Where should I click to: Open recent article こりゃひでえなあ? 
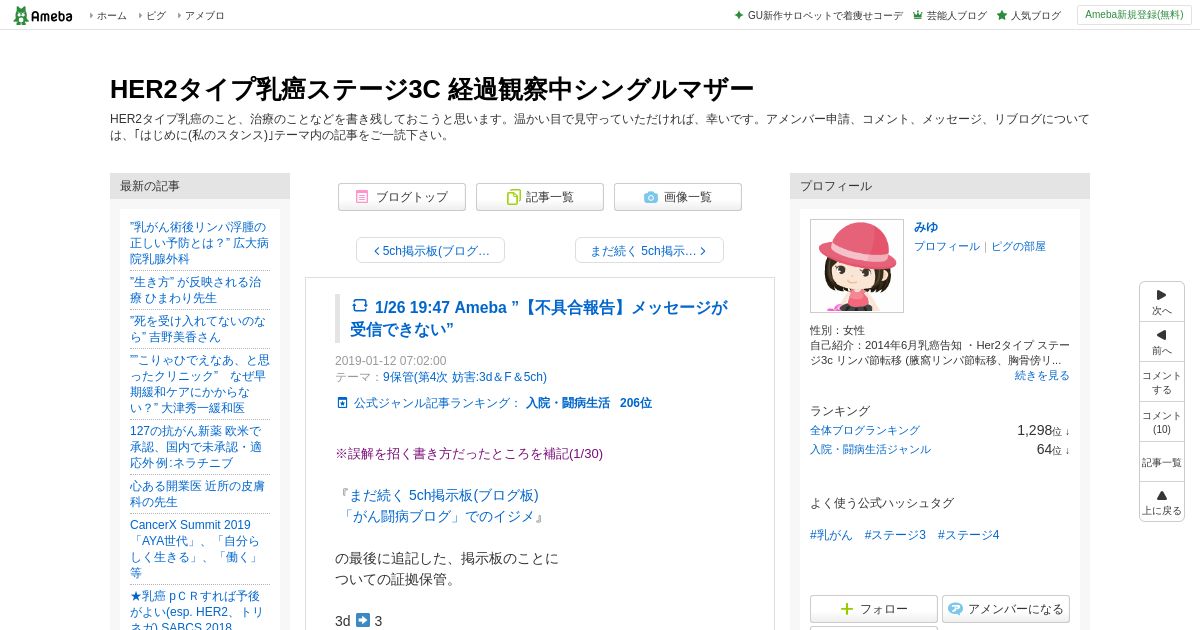[x=200, y=384]
